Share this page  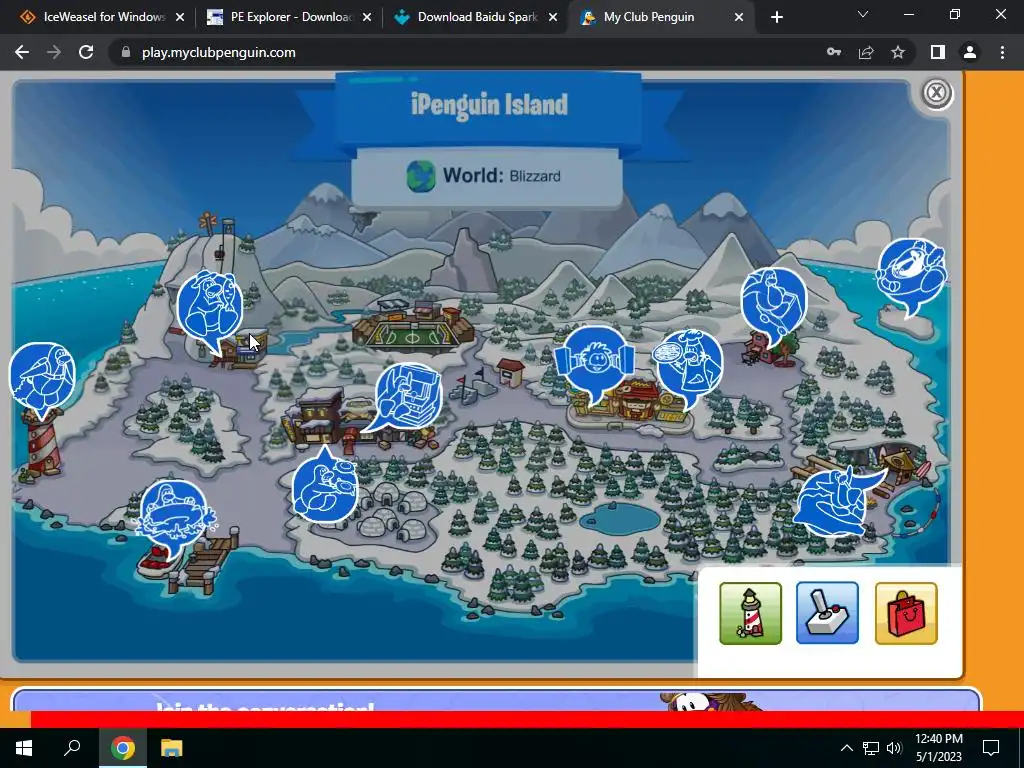point(866,52)
